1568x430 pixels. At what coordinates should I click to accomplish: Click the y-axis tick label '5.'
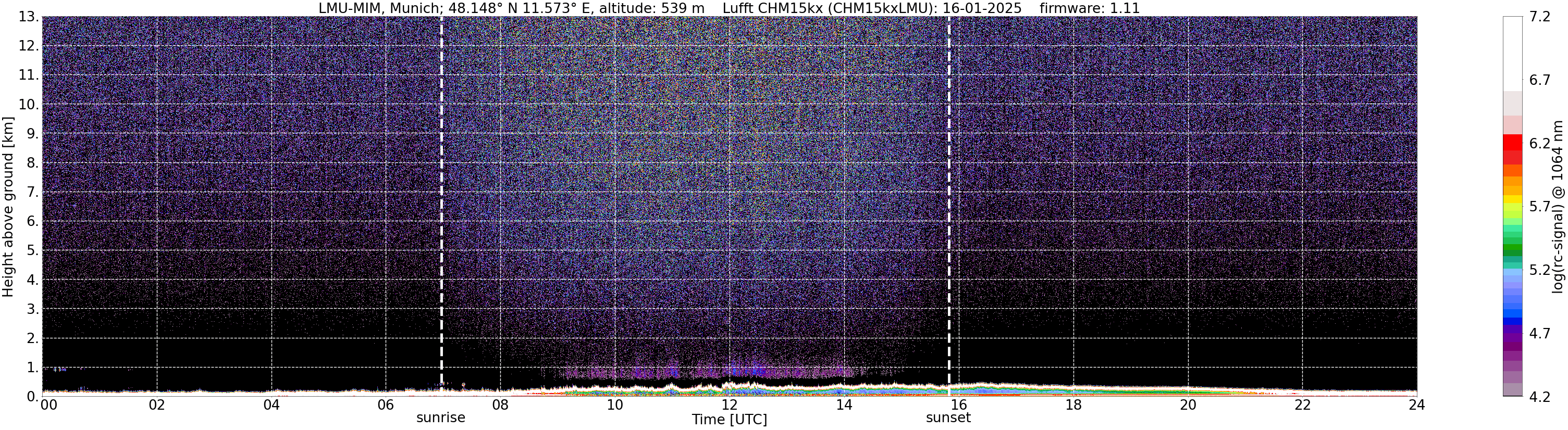(x=33, y=250)
